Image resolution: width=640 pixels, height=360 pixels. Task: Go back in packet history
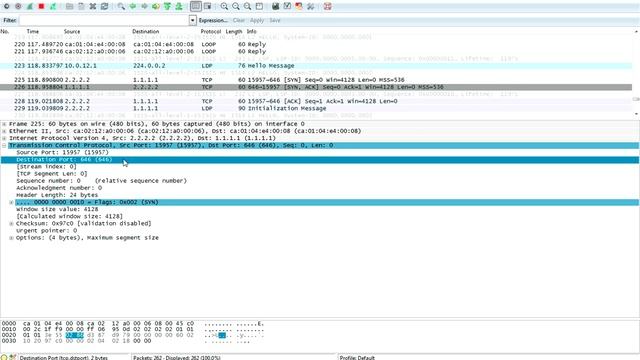(133, 7)
